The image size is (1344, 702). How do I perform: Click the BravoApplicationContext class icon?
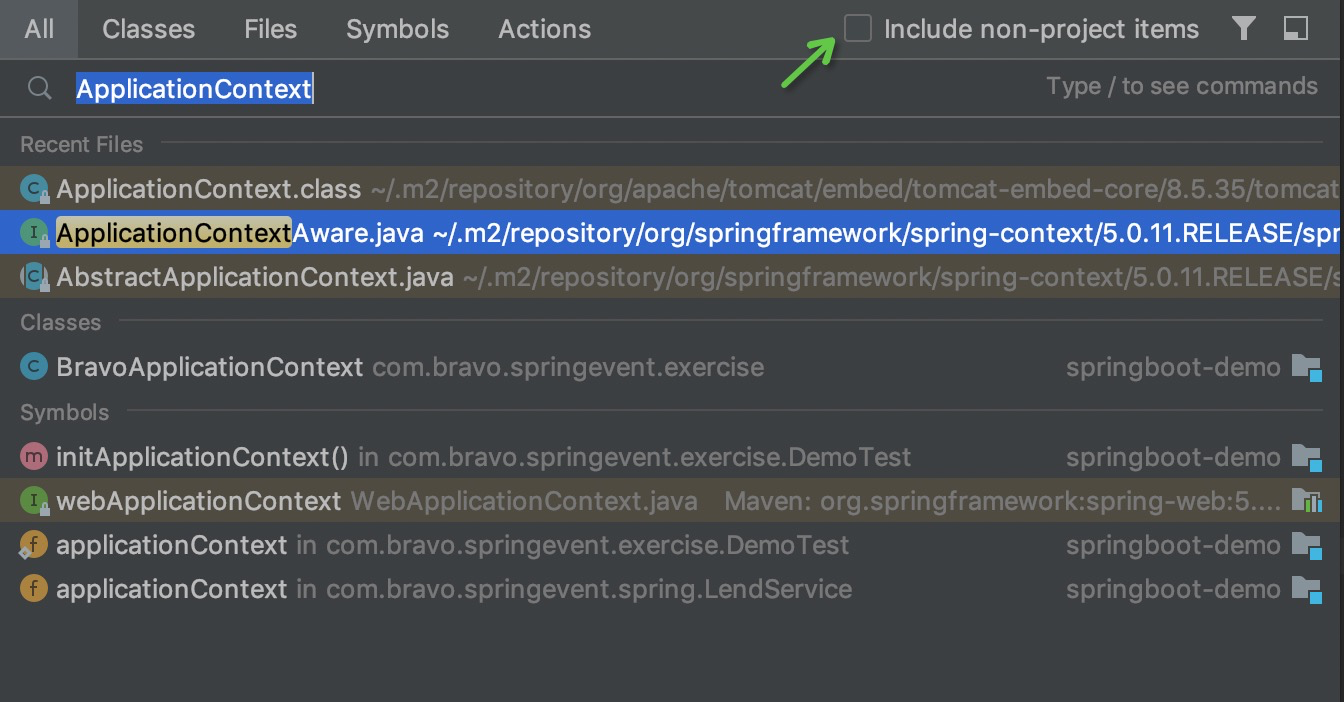(x=33, y=367)
